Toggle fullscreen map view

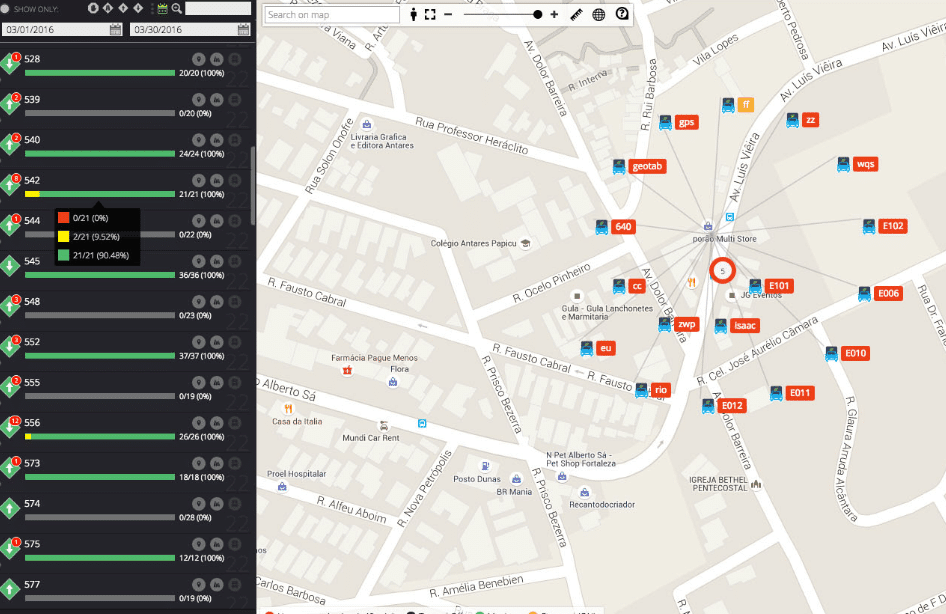click(x=430, y=14)
